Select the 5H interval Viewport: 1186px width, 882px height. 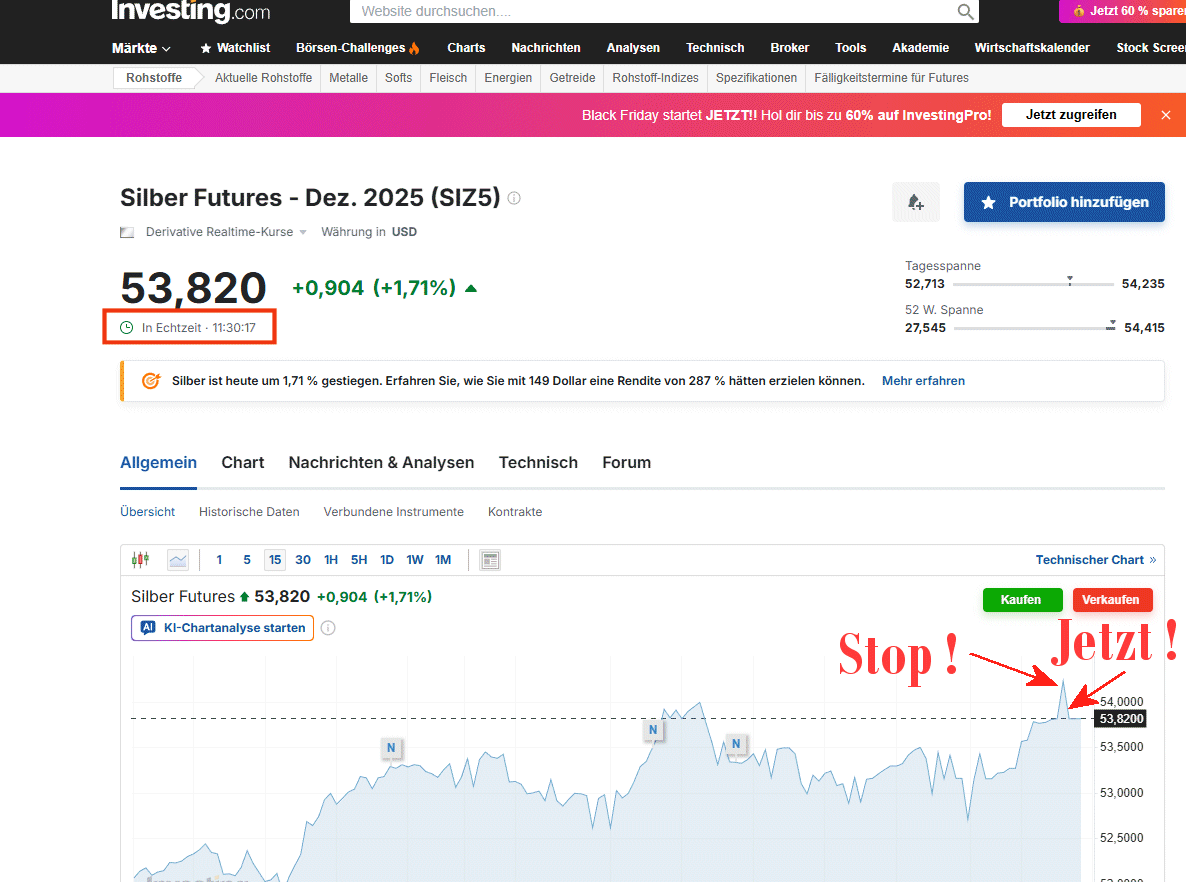pyautogui.click(x=359, y=560)
